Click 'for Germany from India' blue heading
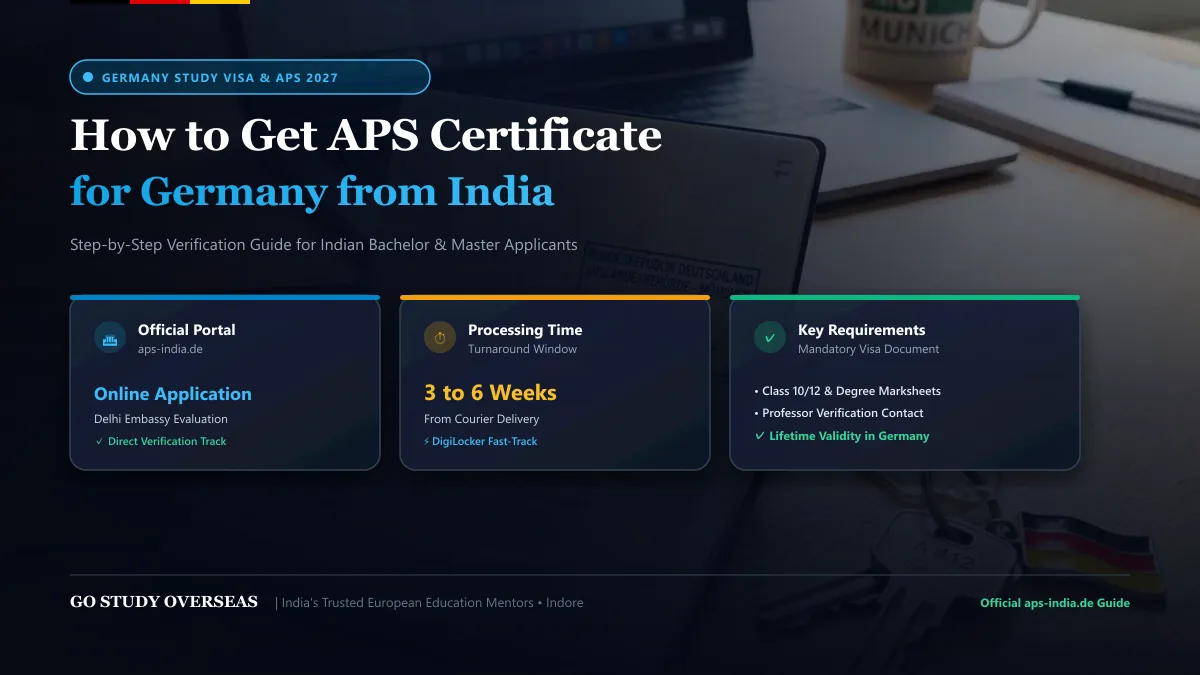 312,190
